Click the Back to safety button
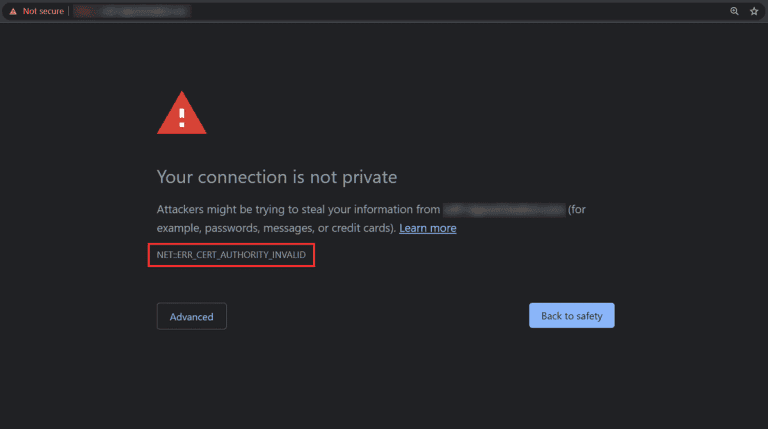 click(x=572, y=315)
